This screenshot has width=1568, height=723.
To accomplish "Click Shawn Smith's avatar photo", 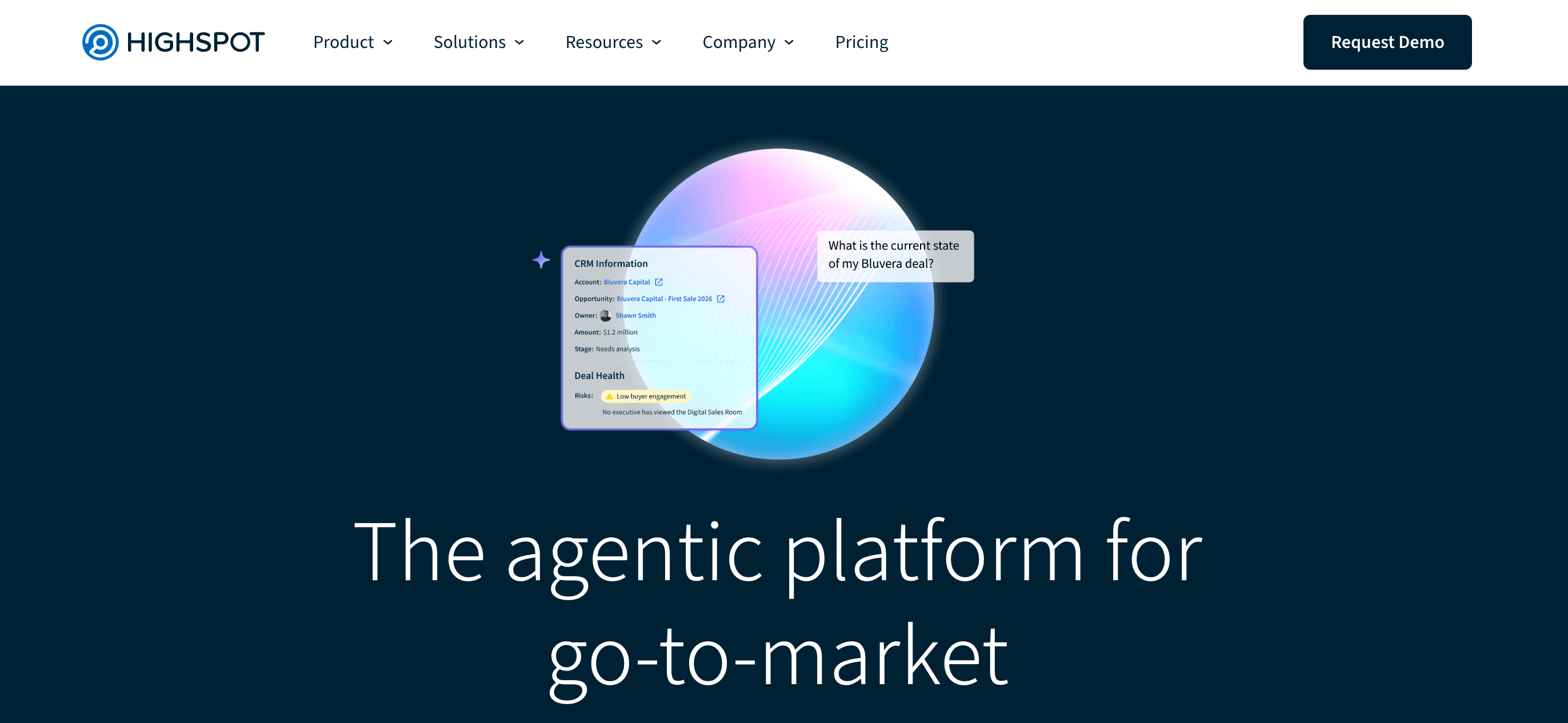I will click(x=605, y=315).
